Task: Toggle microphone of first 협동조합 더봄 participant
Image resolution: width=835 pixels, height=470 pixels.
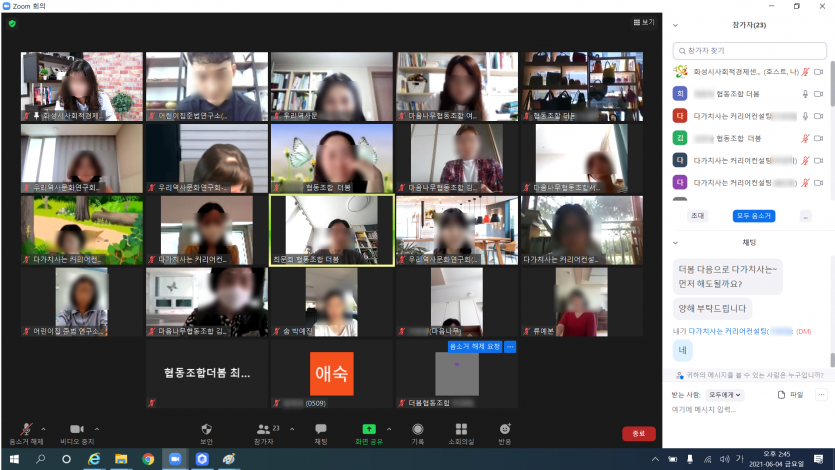Action: (x=806, y=94)
